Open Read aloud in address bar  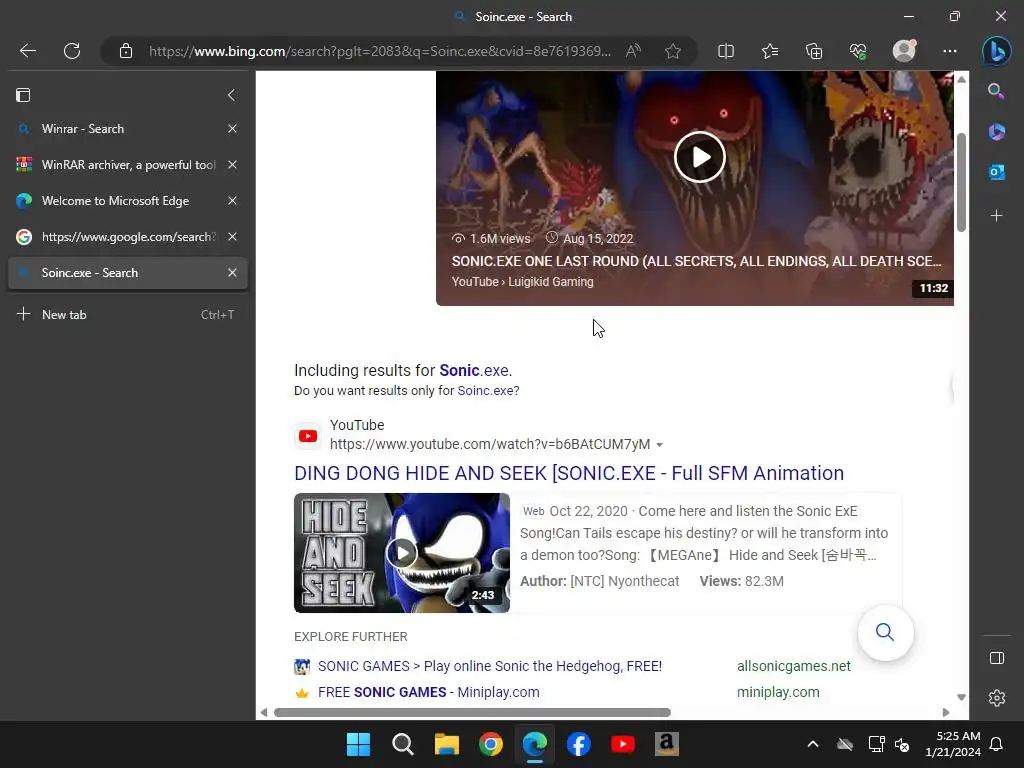633,51
